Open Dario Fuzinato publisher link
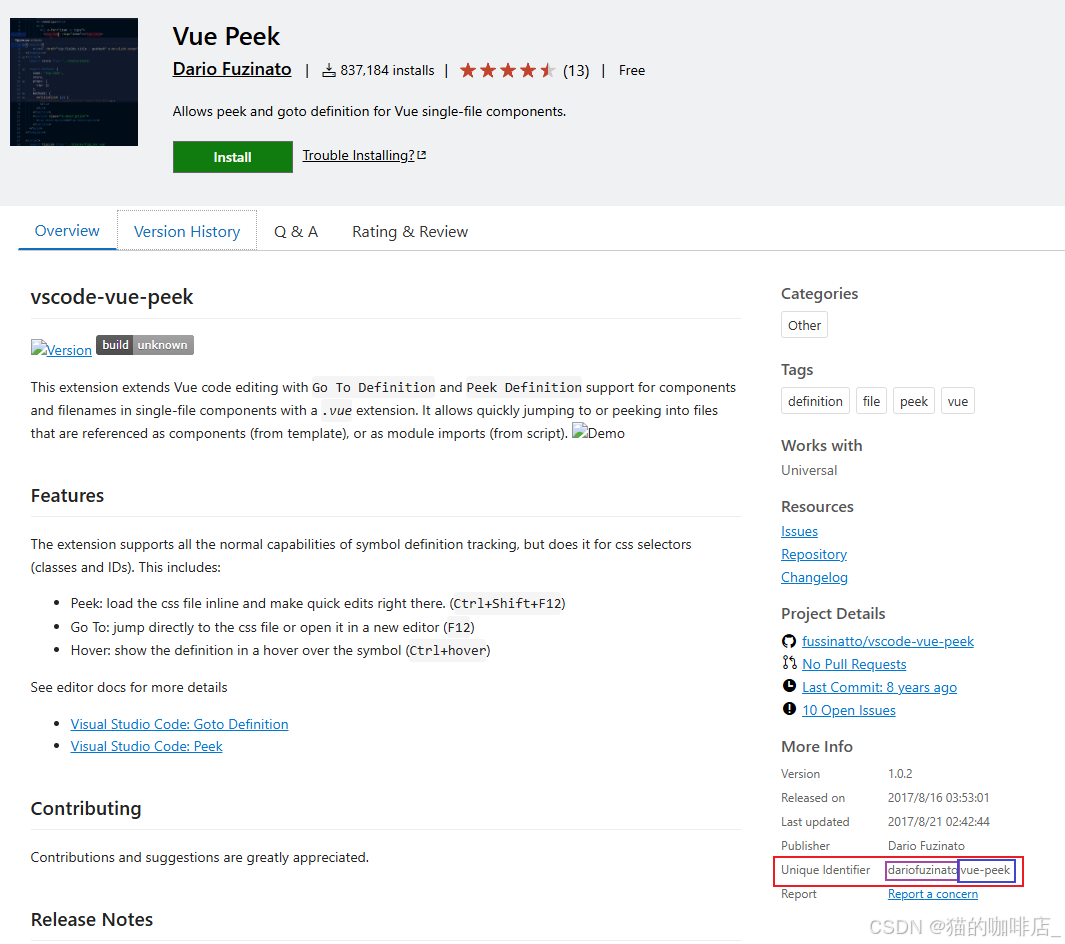This screenshot has height=944, width=1065. 232,69
